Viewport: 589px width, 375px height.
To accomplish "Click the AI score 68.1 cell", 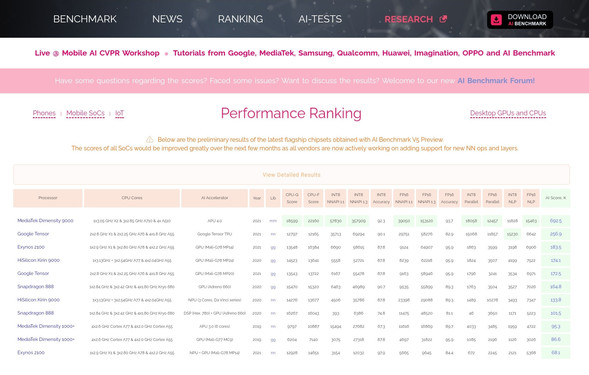I will [x=556, y=352].
